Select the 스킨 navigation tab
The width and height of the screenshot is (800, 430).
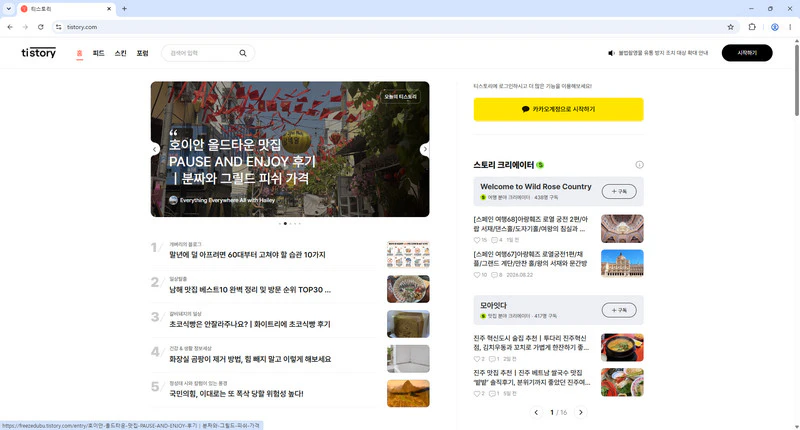pos(120,53)
